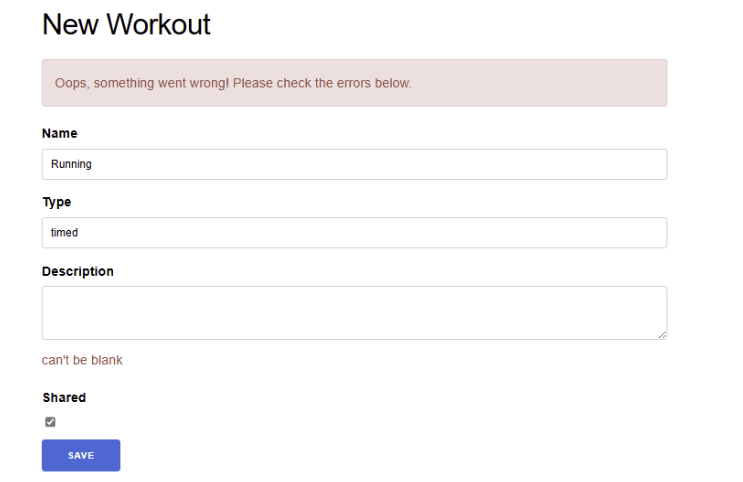Click the red error alert banner
743x482 pixels.
(x=540, y=83)
